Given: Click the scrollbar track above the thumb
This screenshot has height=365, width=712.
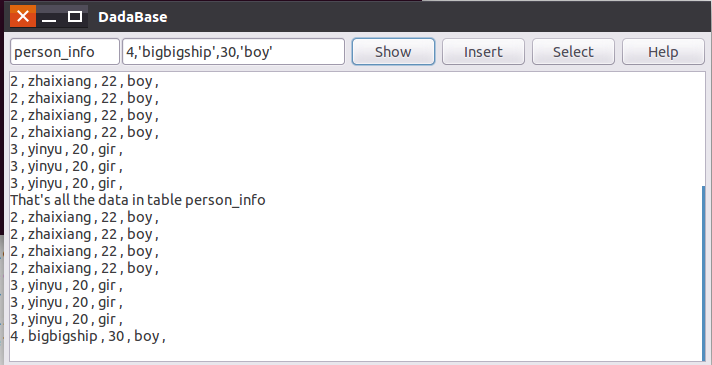Looking at the screenshot, I should (704, 128).
